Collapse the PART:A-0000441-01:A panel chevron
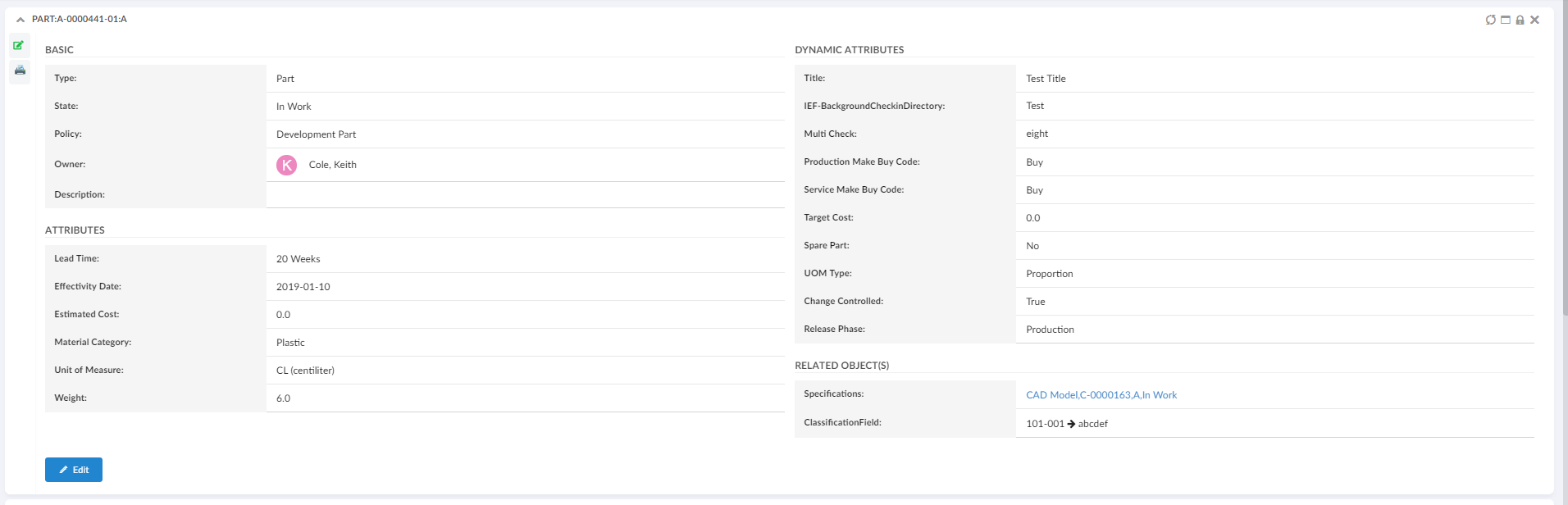Viewport: 1568px width, 505px height. (21, 20)
